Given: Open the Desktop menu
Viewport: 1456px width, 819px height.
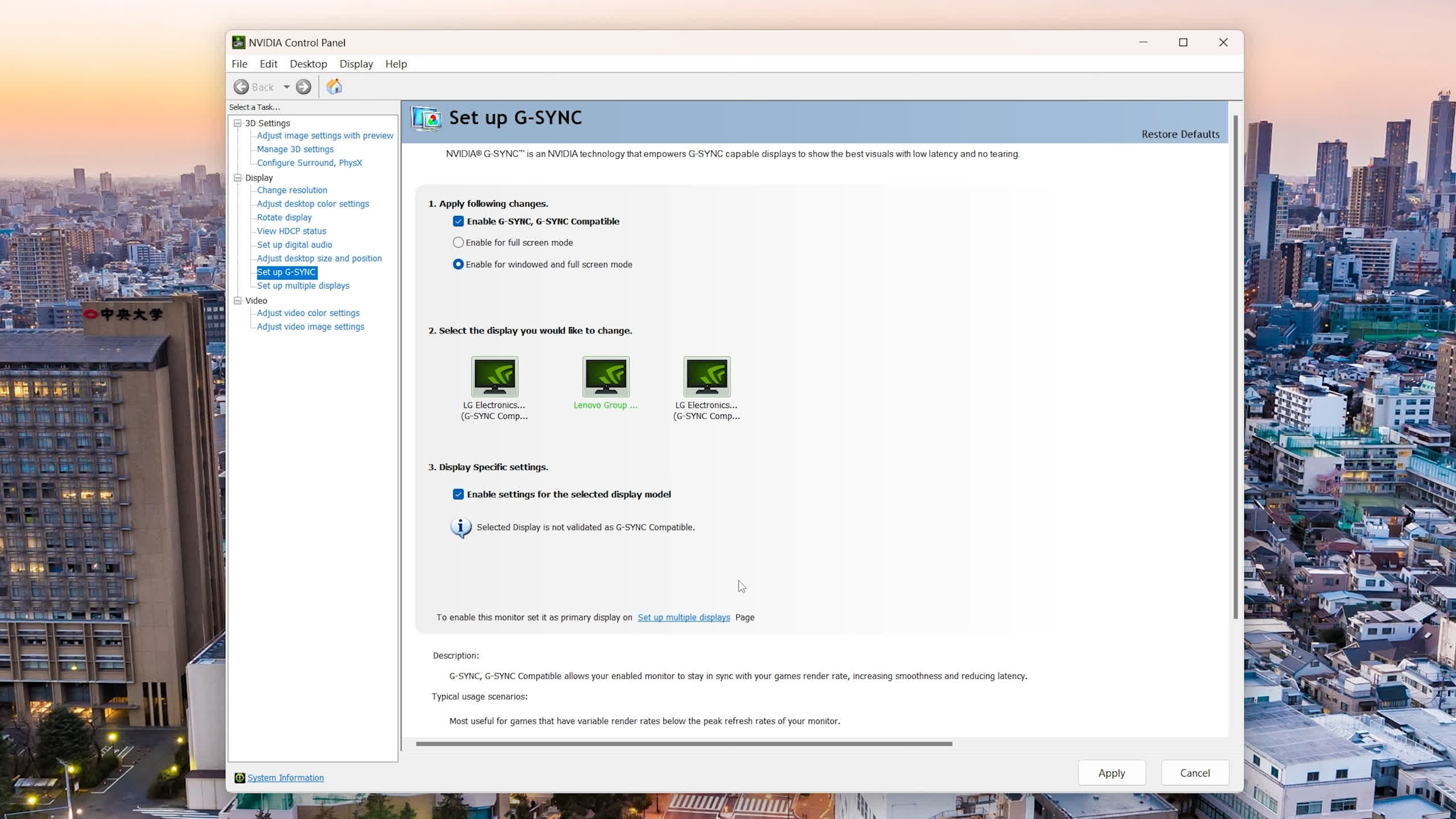Looking at the screenshot, I should [308, 64].
